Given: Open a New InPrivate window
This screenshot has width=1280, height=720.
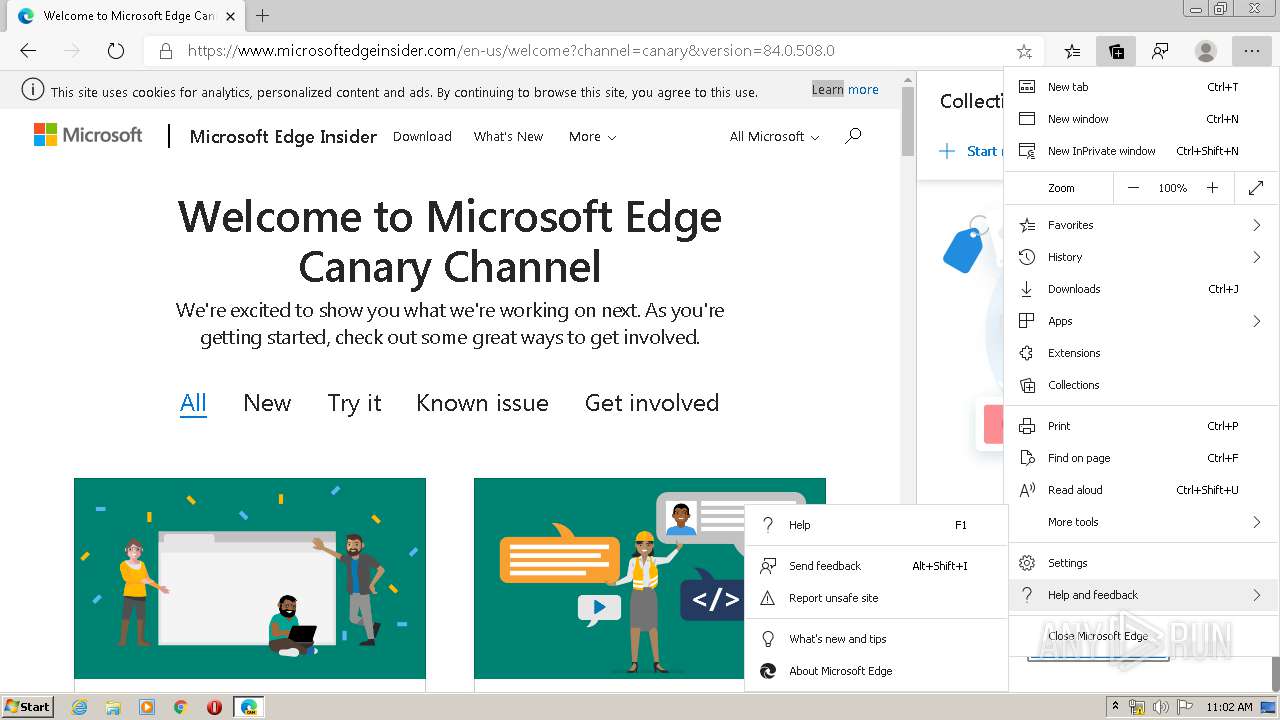Looking at the screenshot, I should click(x=1142, y=151).
